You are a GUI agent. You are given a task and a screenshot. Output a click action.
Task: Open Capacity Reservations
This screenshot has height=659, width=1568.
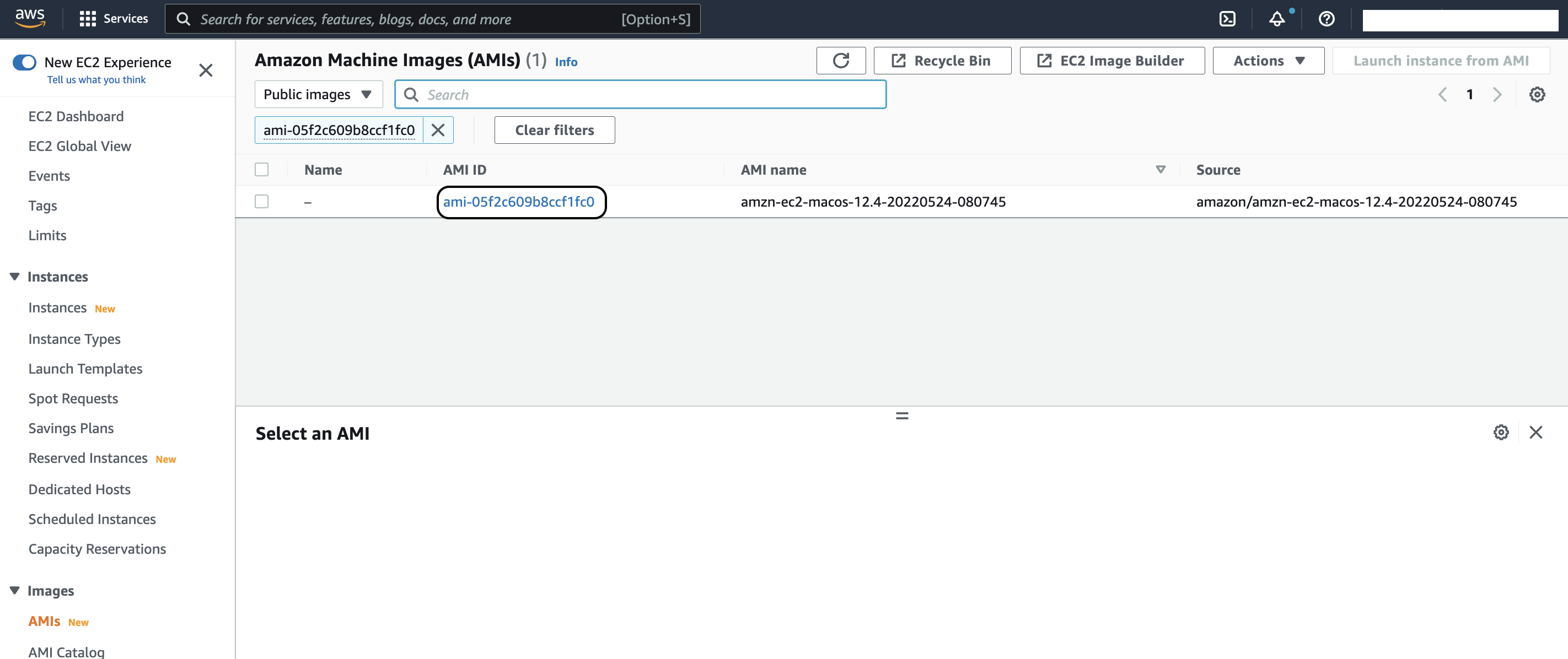coord(98,548)
